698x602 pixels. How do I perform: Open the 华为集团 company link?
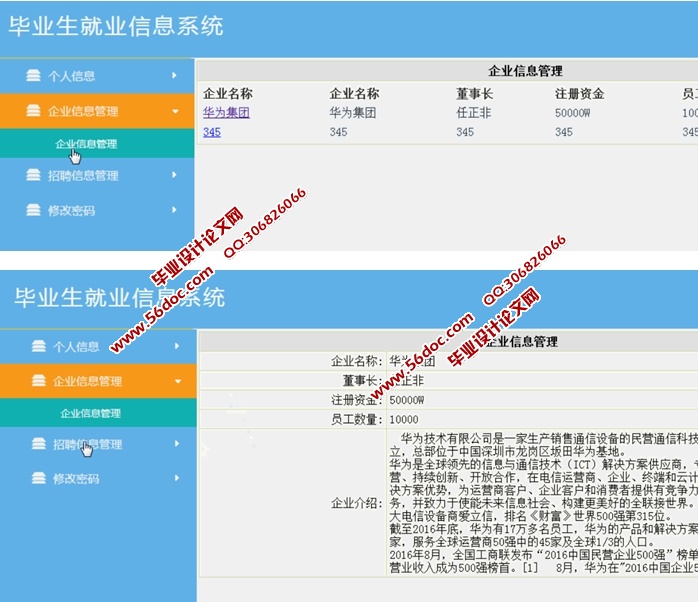pos(226,113)
